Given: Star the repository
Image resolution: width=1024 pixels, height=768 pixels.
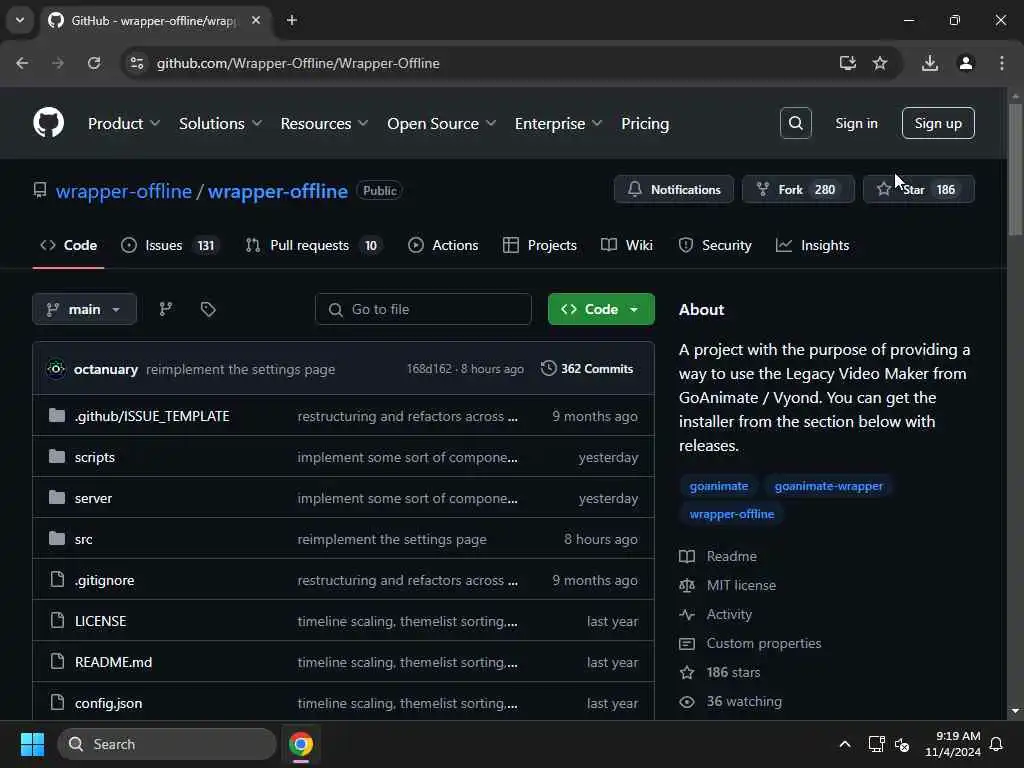Looking at the screenshot, I should coord(919,189).
